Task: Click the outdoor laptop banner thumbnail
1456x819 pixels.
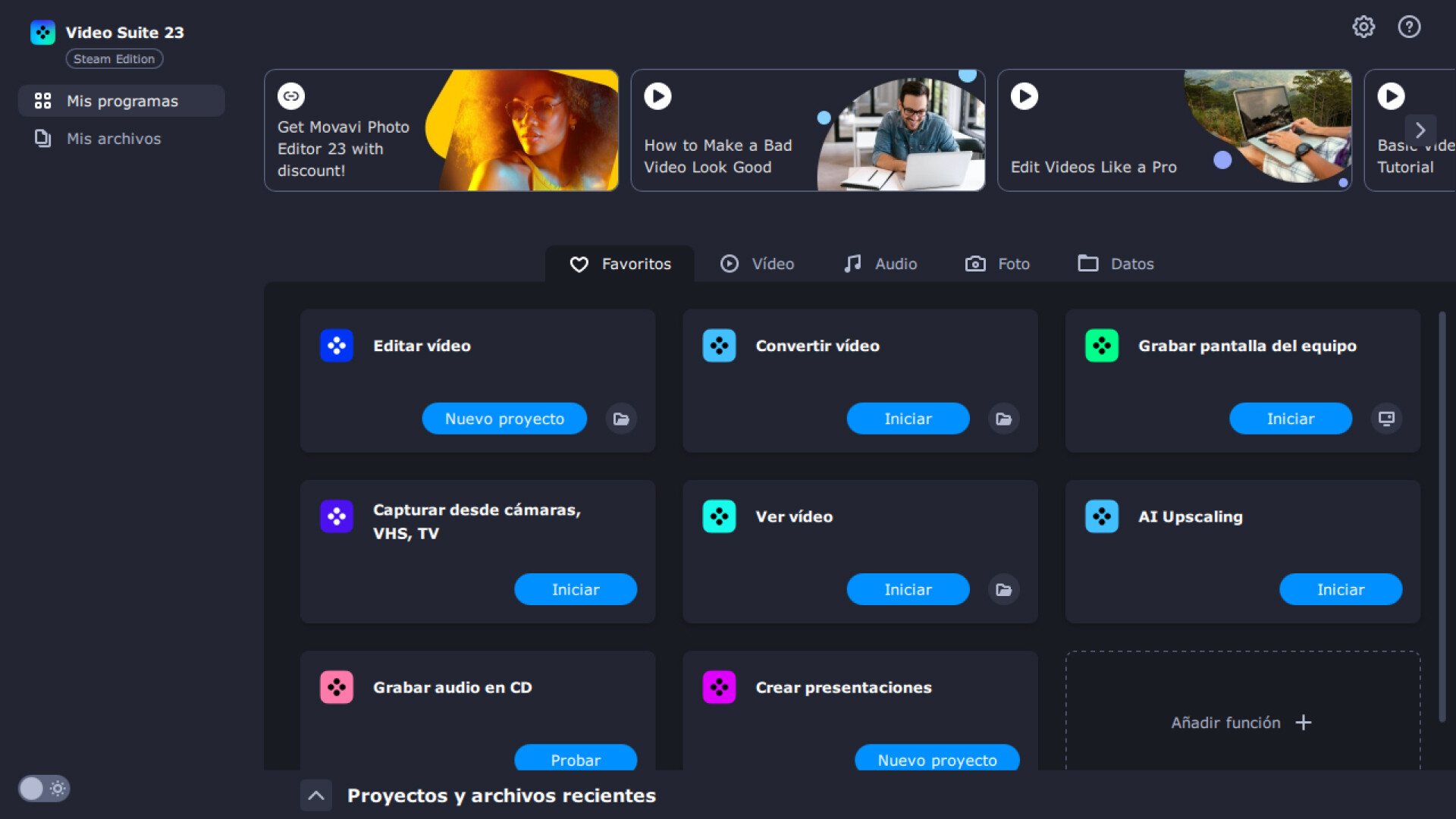Action: click(1268, 125)
